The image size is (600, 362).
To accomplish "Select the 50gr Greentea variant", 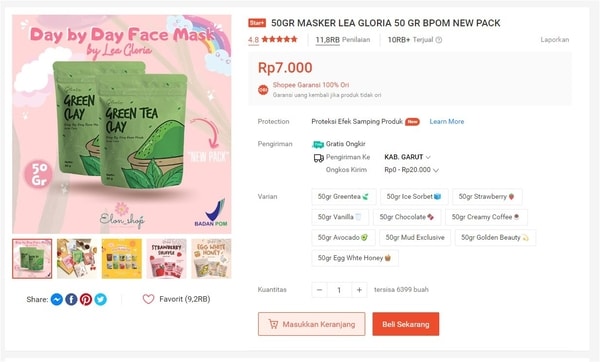I will 344,197.
